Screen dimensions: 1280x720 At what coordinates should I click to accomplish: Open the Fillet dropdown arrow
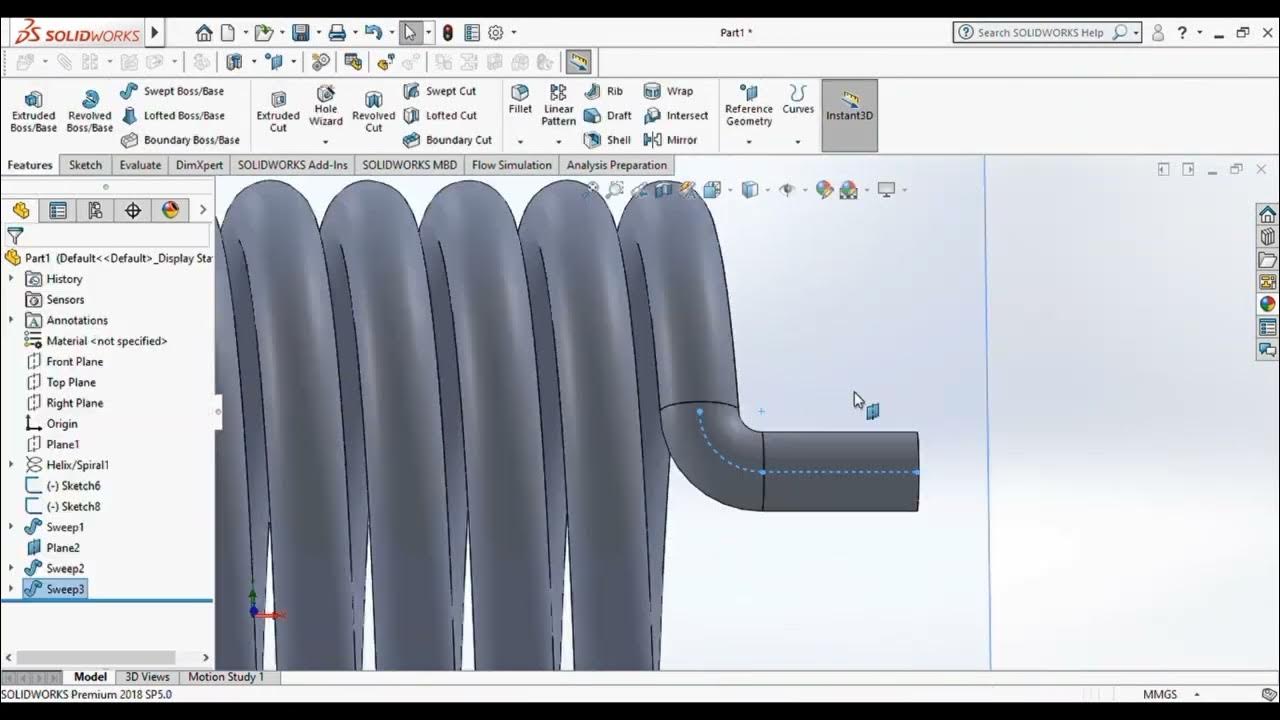520,142
